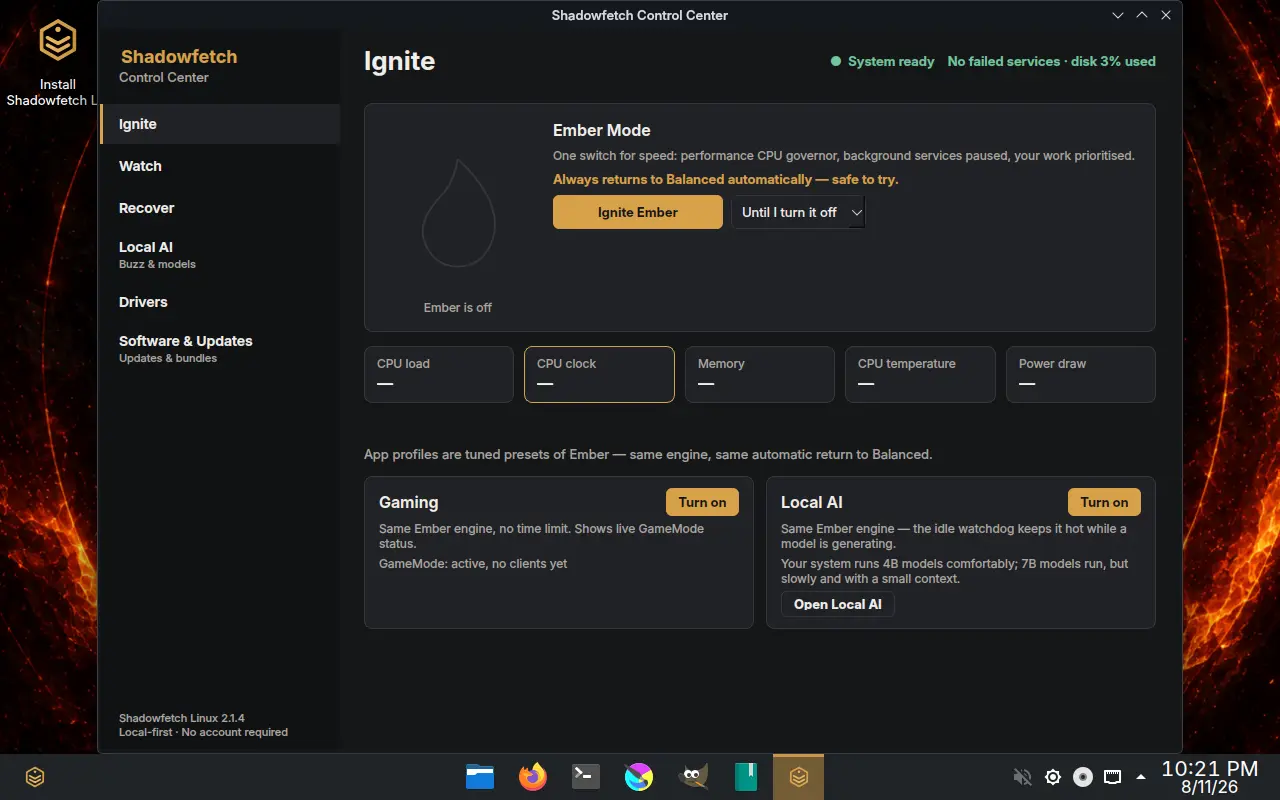Go to the Ignite section

coord(220,124)
